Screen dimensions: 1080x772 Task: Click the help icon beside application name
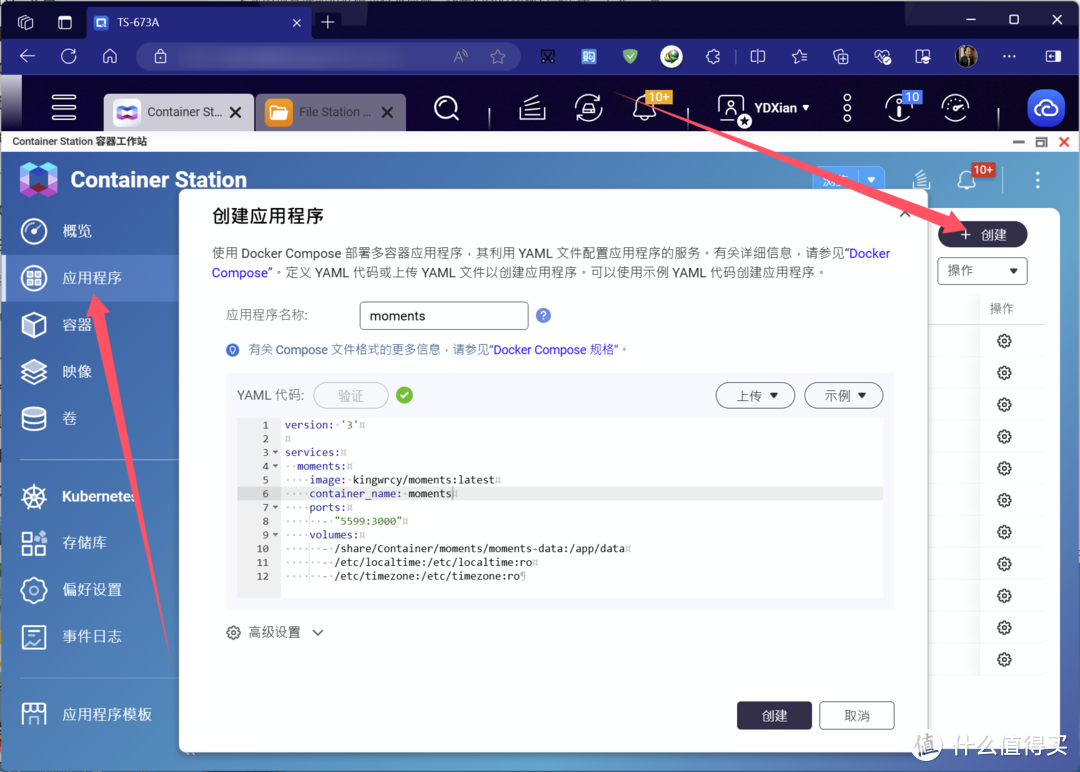pos(543,316)
